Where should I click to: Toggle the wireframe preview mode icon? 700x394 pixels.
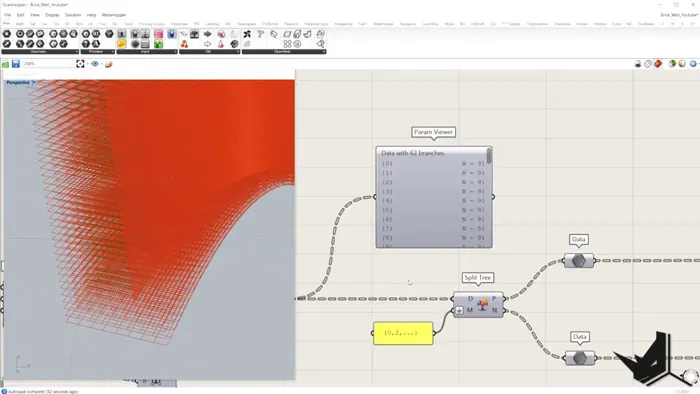click(x=648, y=64)
